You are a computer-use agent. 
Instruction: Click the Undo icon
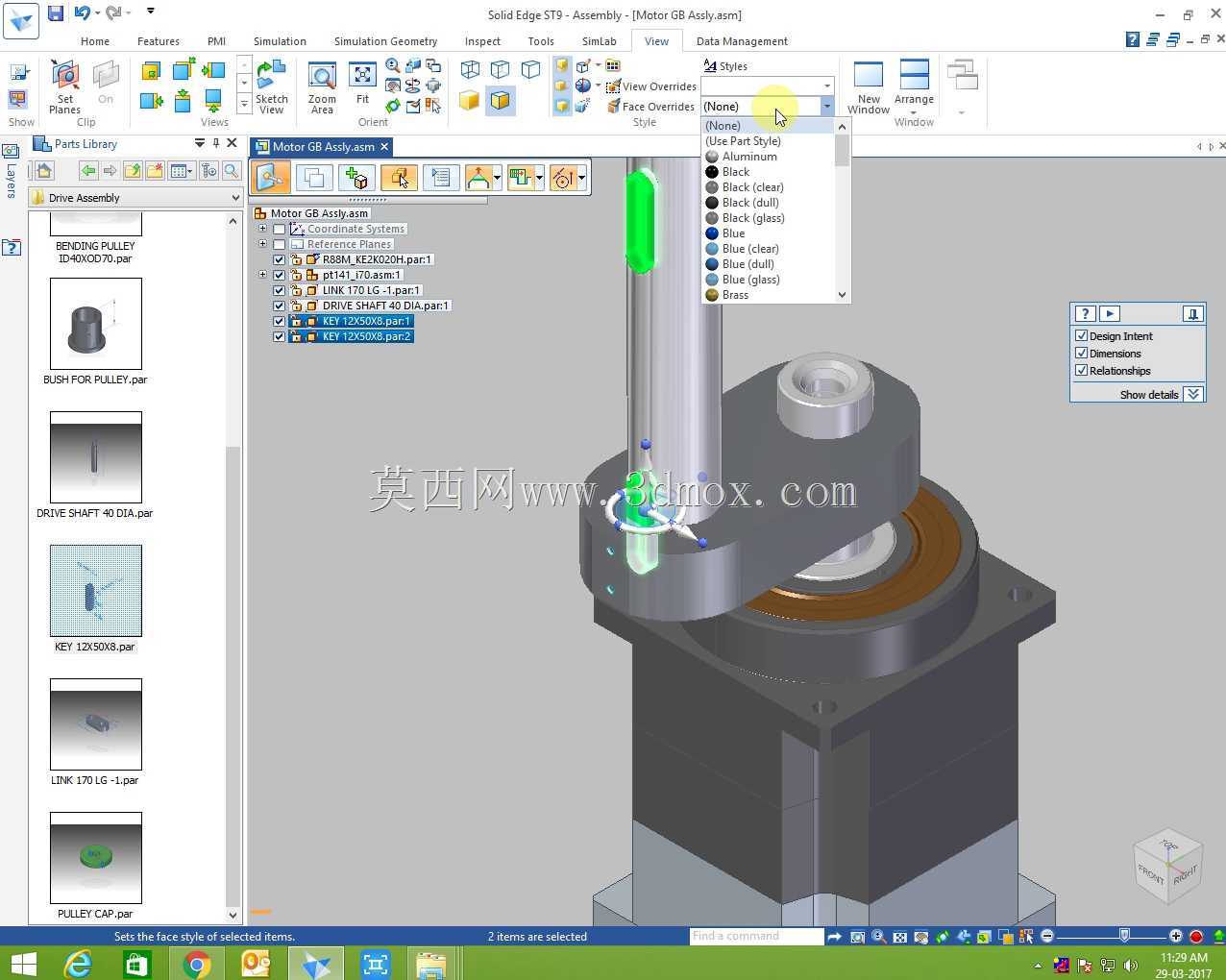tap(83, 12)
